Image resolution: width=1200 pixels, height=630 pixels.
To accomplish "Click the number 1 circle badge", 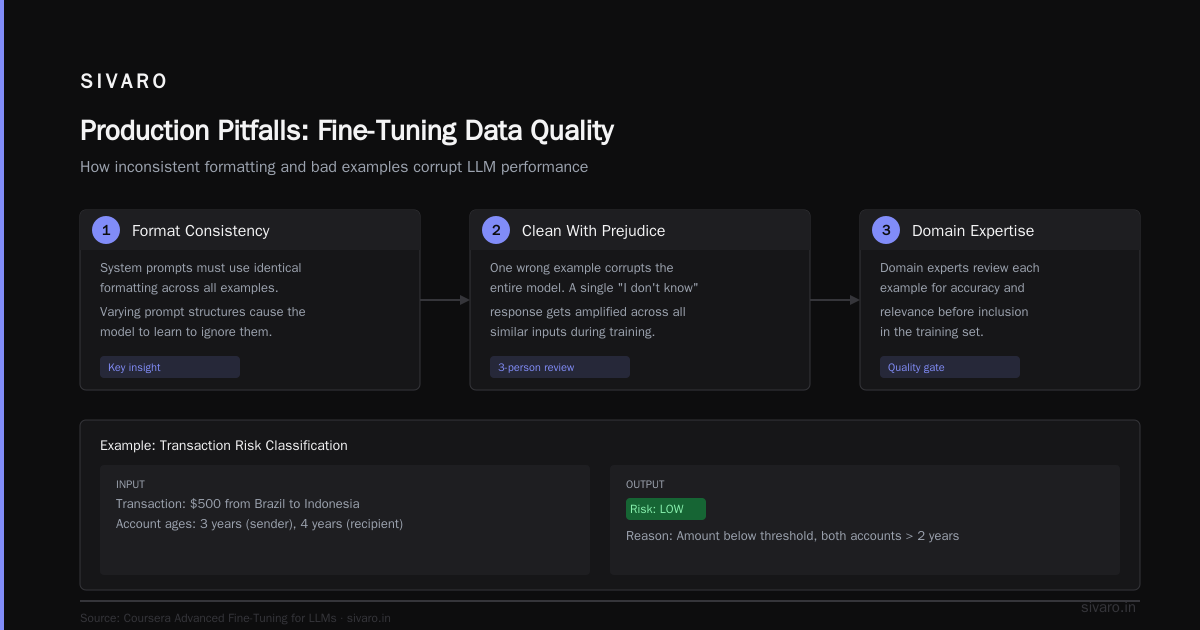I will click(x=106, y=230).
